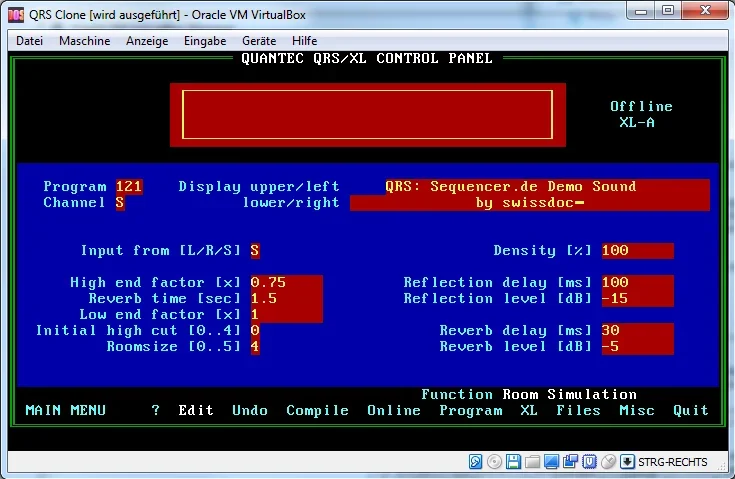The height and width of the screenshot is (479, 735).
Task: Click the hard disk activity icon
Action: click(475, 462)
